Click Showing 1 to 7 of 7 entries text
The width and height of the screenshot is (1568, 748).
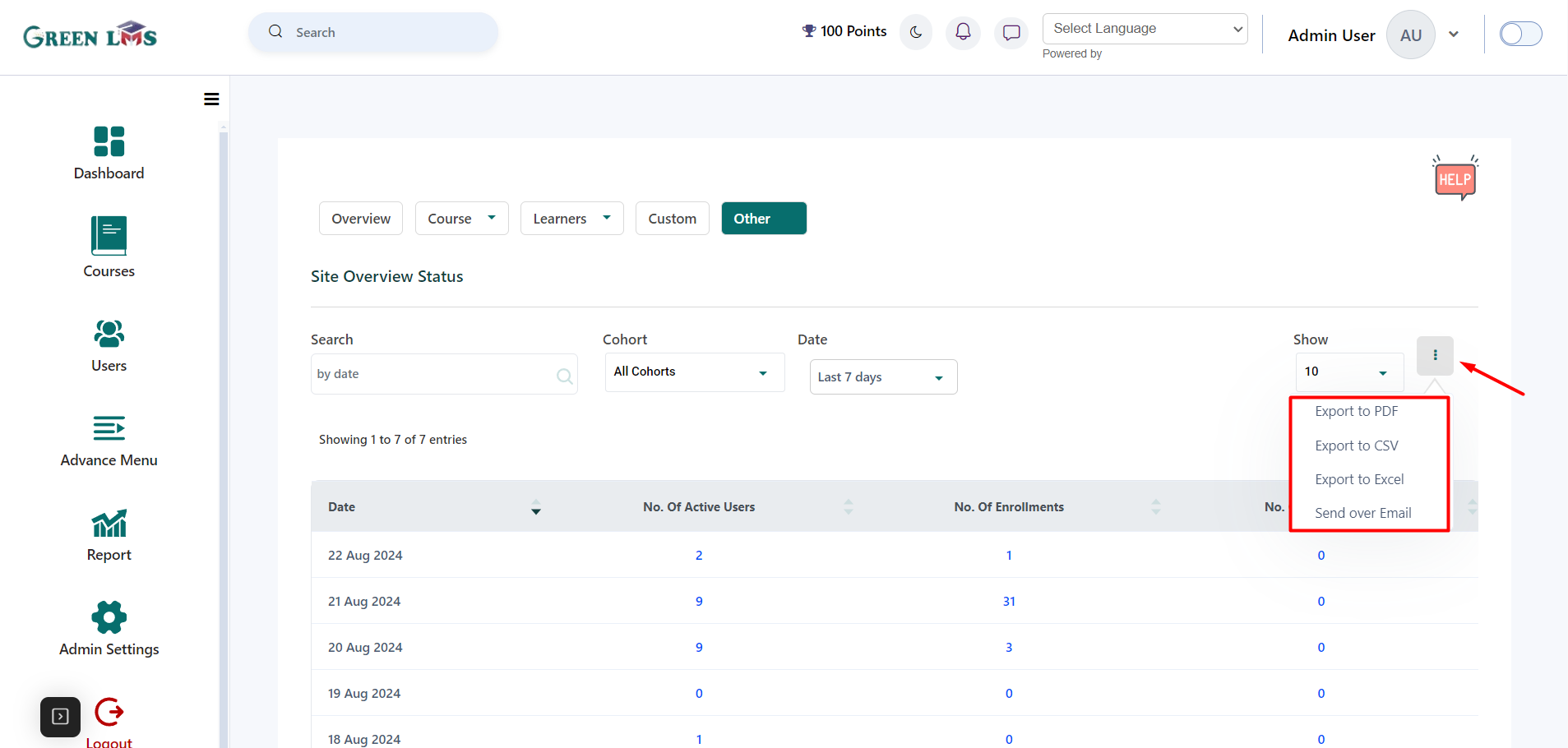(x=393, y=440)
